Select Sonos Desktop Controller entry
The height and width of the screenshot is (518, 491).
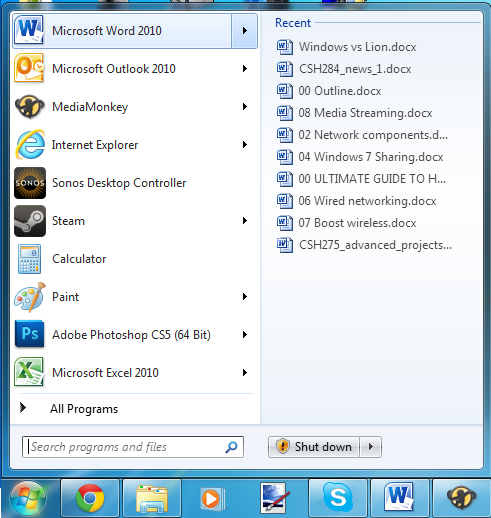[135, 183]
